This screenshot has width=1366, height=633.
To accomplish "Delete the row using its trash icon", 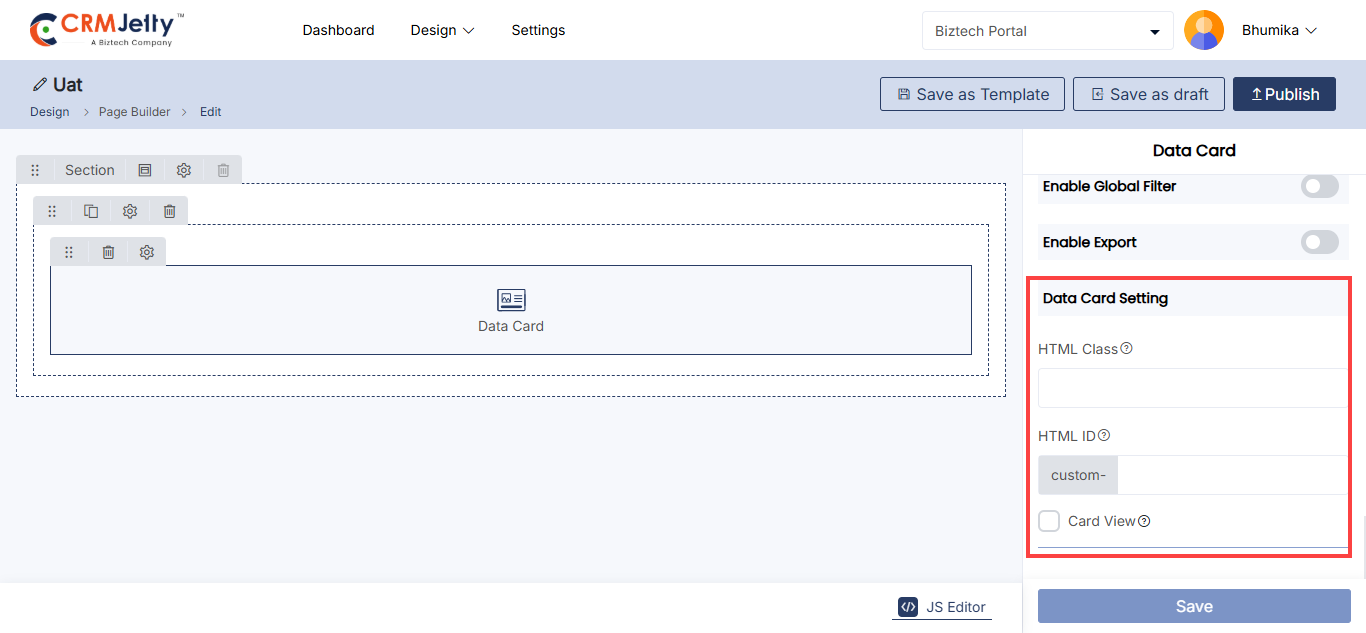I will 169,211.
